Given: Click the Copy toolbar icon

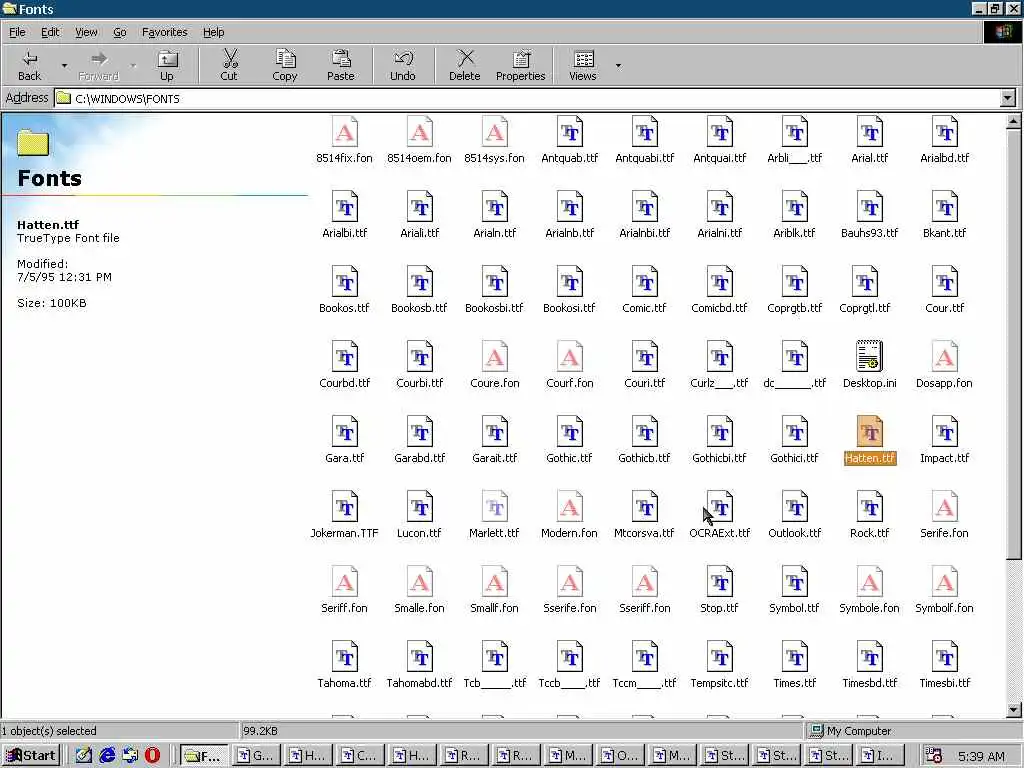Looking at the screenshot, I should point(285,59).
